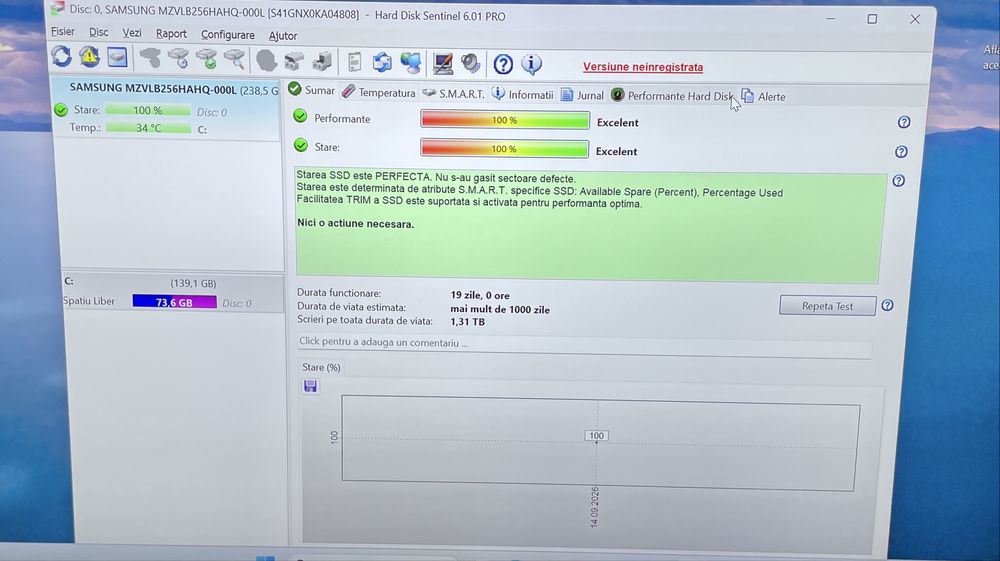Click the Temp. 34 °C bar in left panel
The width and height of the screenshot is (1000, 561).
(x=148, y=128)
